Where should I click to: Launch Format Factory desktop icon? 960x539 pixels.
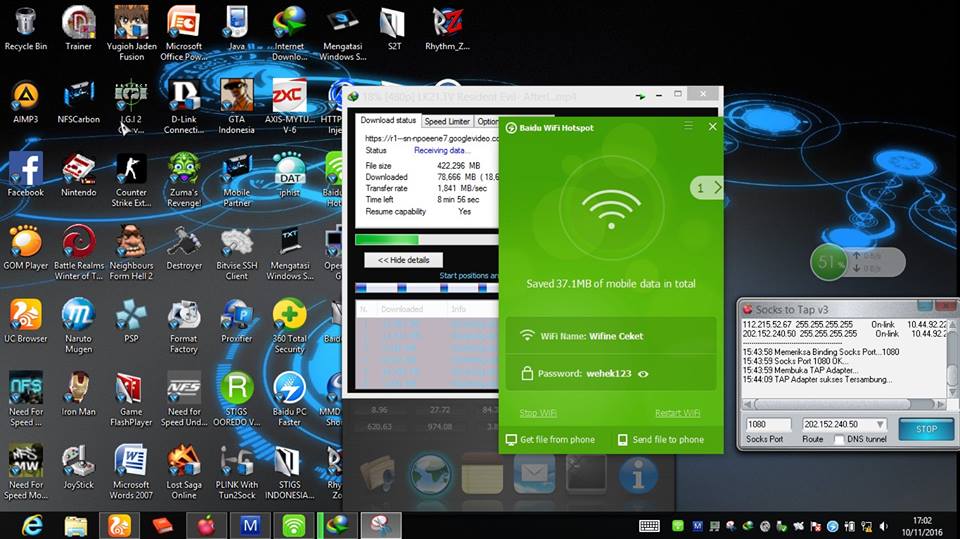click(x=184, y=326)
